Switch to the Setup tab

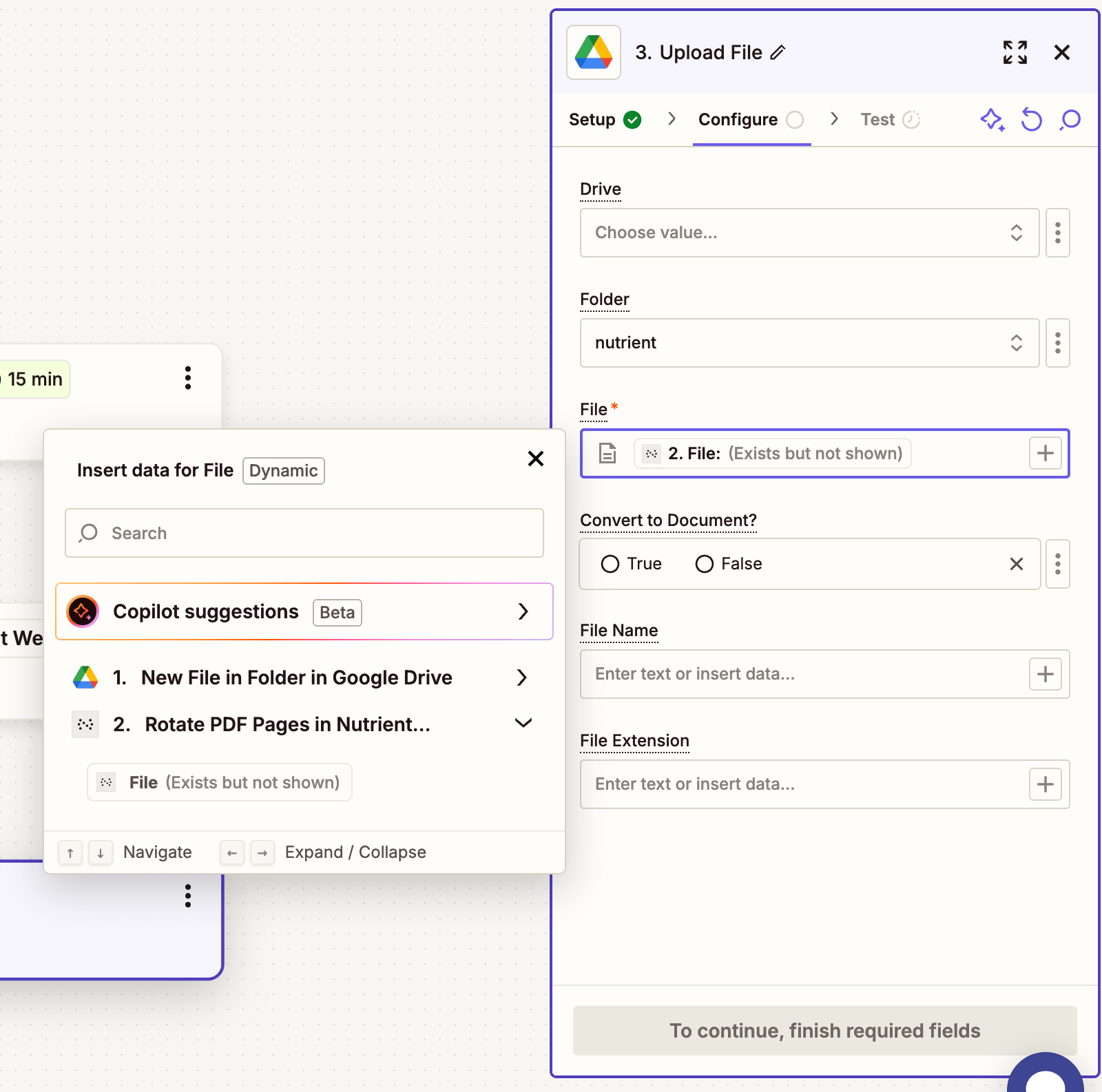pyautogui.click(x=592, y=119)
